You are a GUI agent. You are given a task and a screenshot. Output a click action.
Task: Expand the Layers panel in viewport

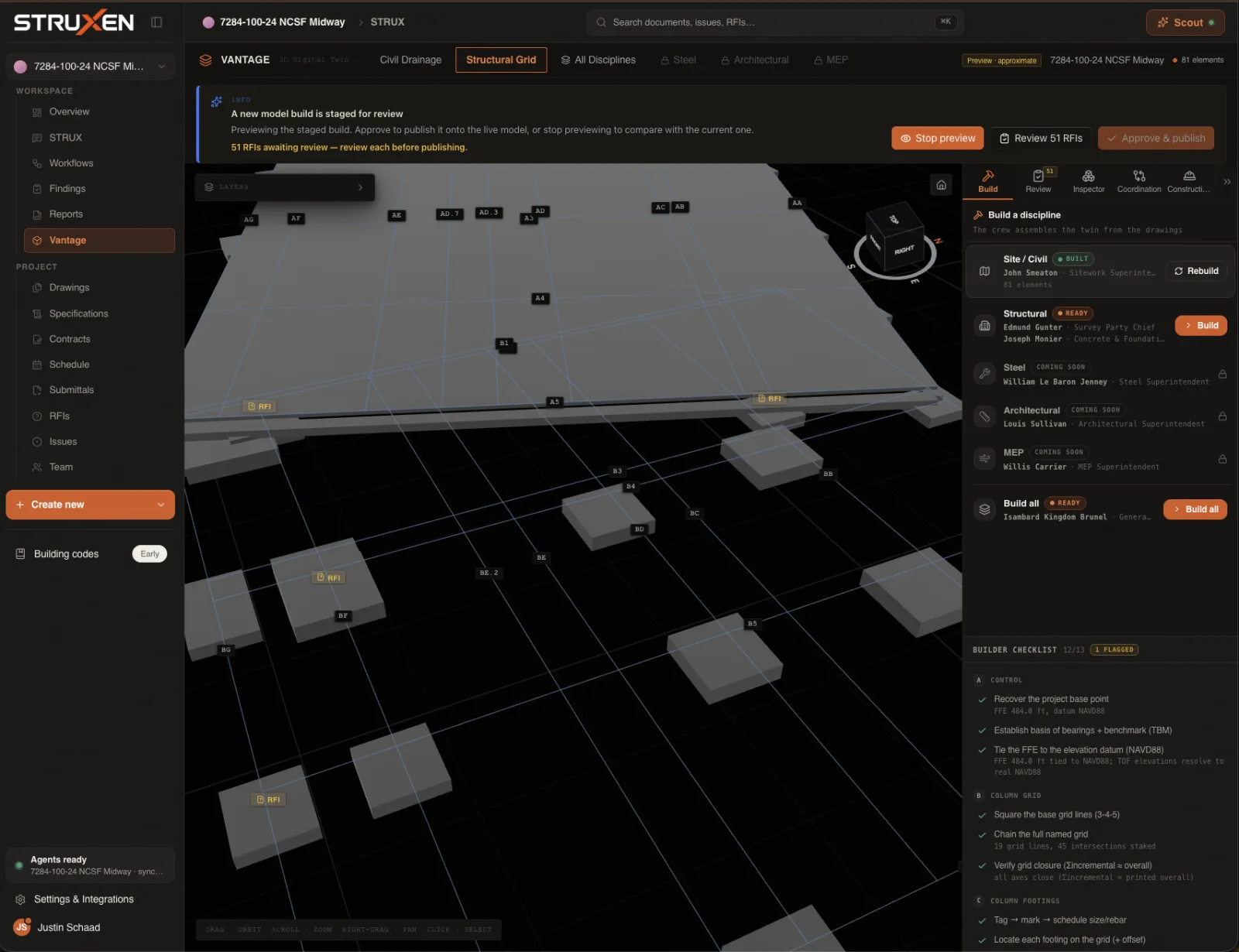click(x=284, y=187)
